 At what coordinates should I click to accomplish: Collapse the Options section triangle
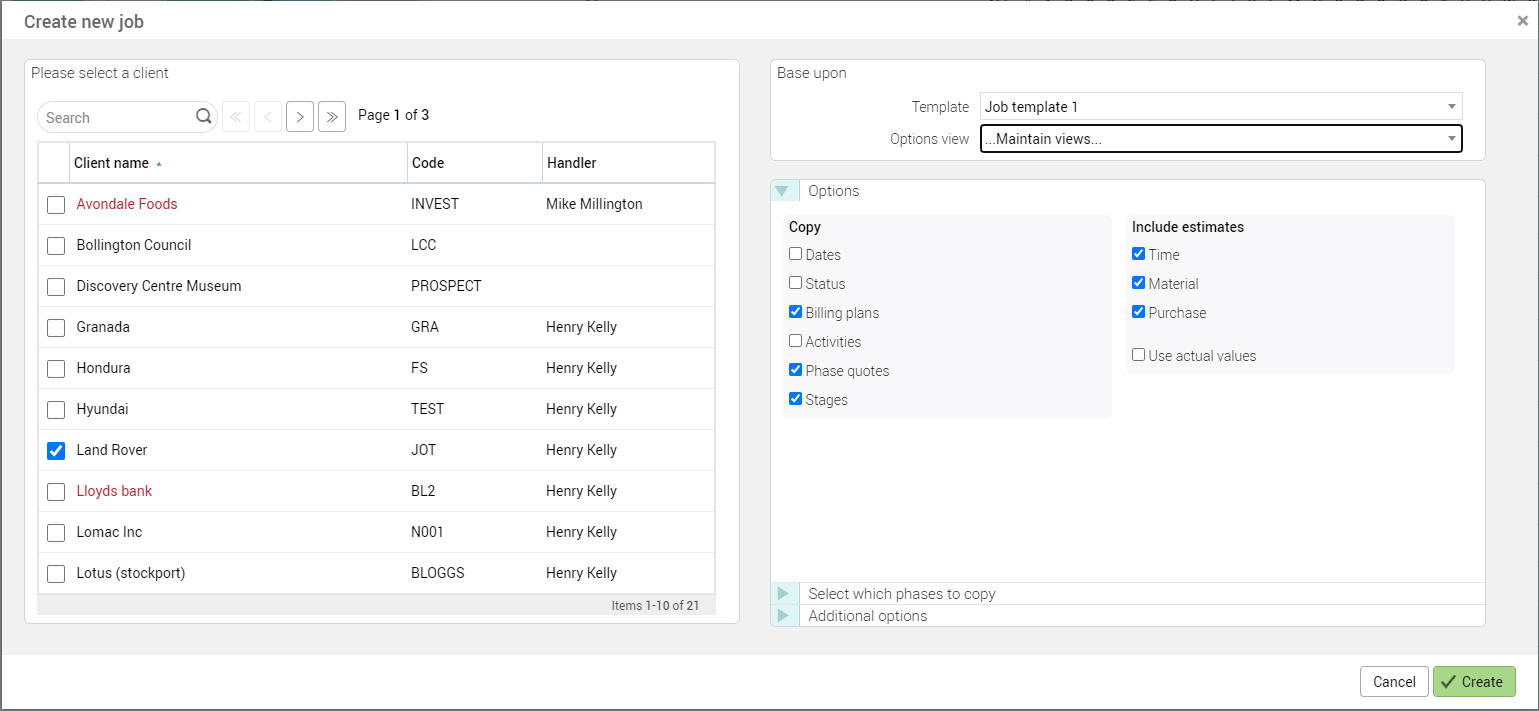(x=783, y=191)
